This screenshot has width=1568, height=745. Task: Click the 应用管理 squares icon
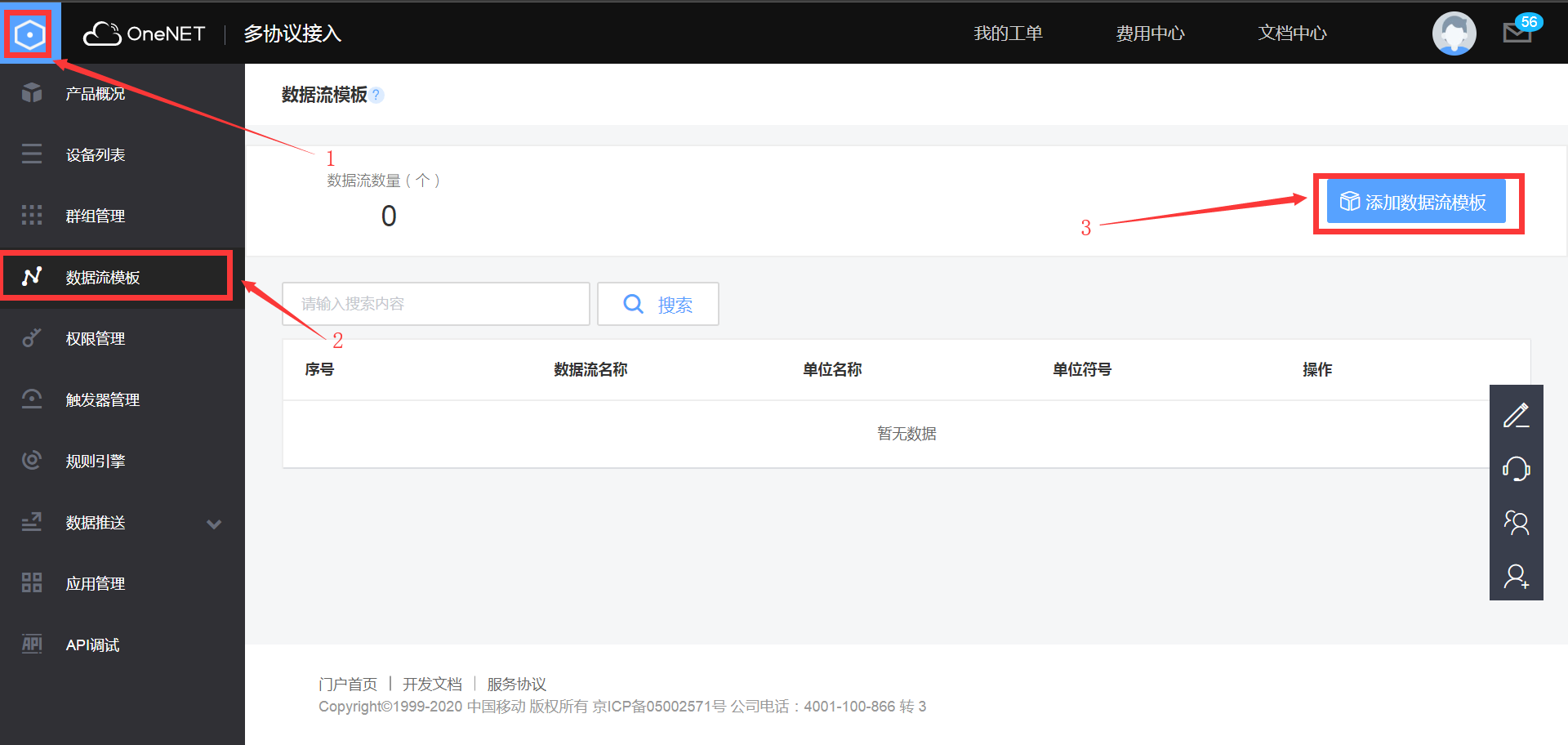click(32, 582)
